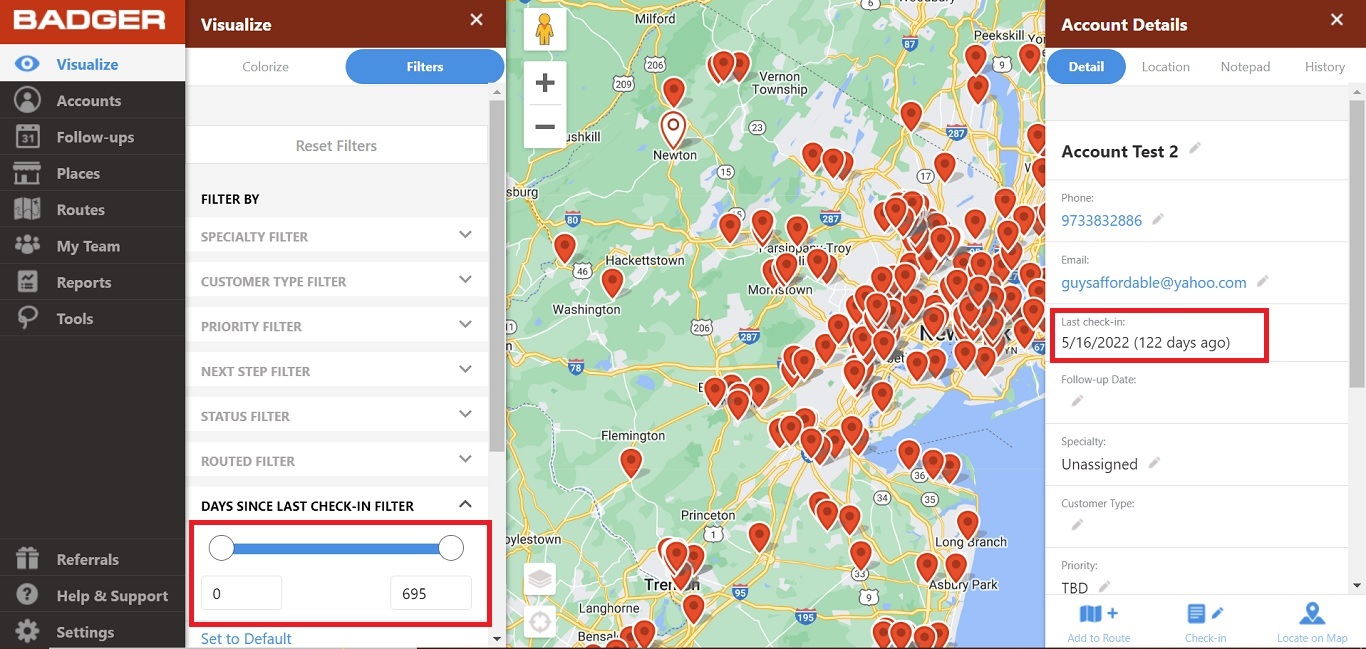The image size is (1366, 649).
Task: Open Routes map icon
Action: tap(27, 209)
